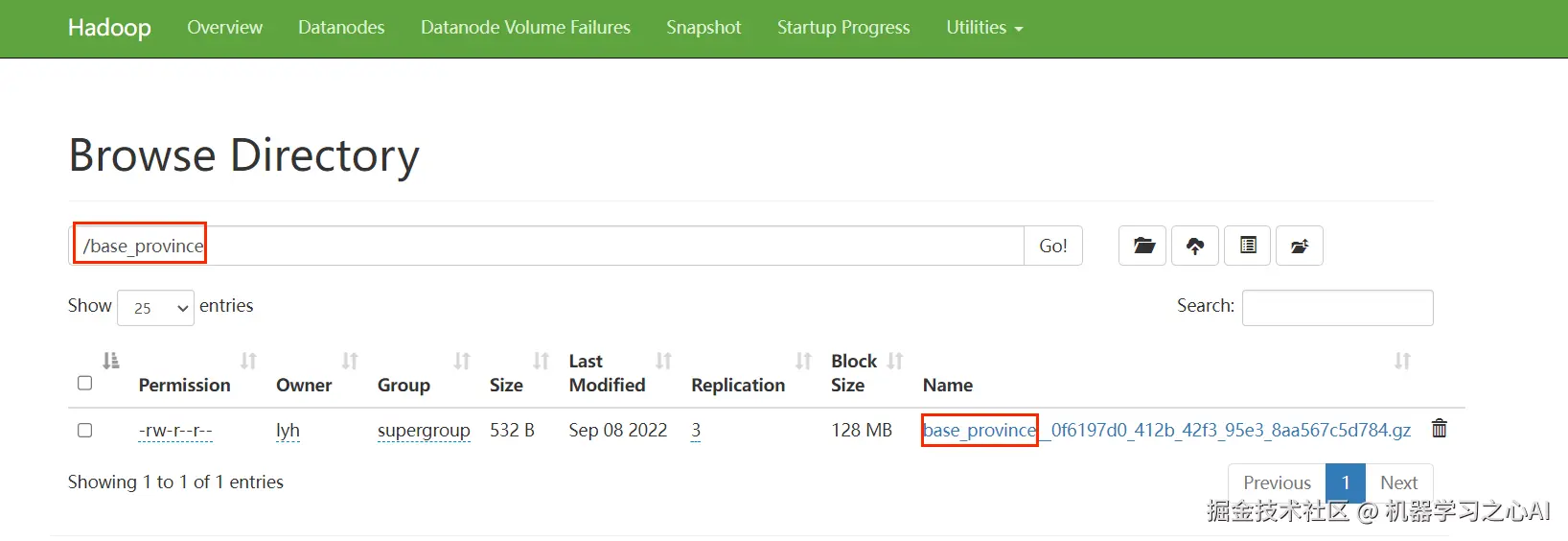Click the upload files icon
Viewport: 1568px width, 541px height.
[x=1194, y=246]
